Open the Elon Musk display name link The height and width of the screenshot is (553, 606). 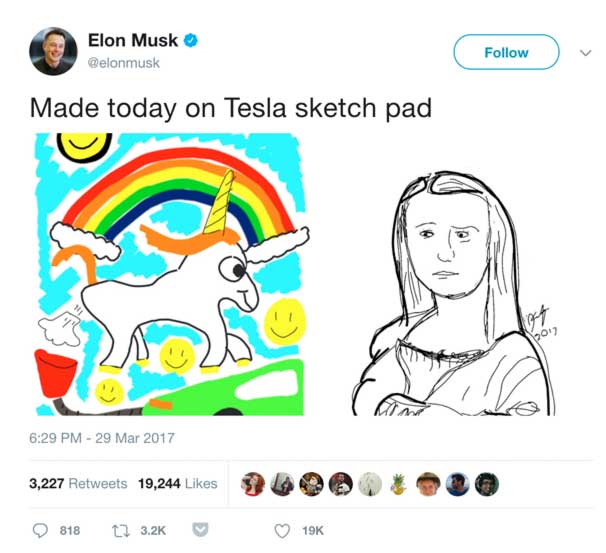(133, 40)
